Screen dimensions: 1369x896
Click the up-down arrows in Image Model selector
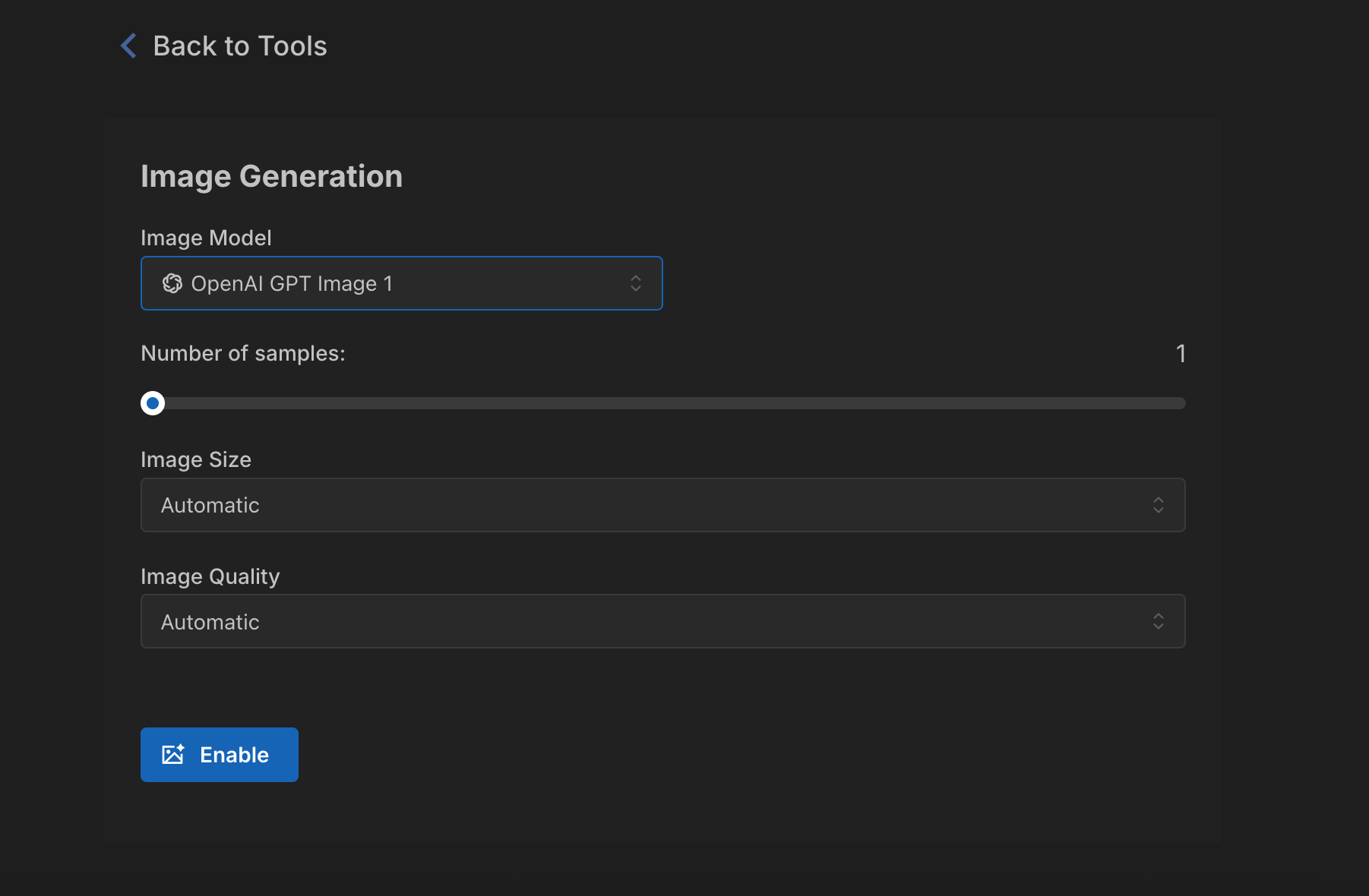[x=636, y=283]
